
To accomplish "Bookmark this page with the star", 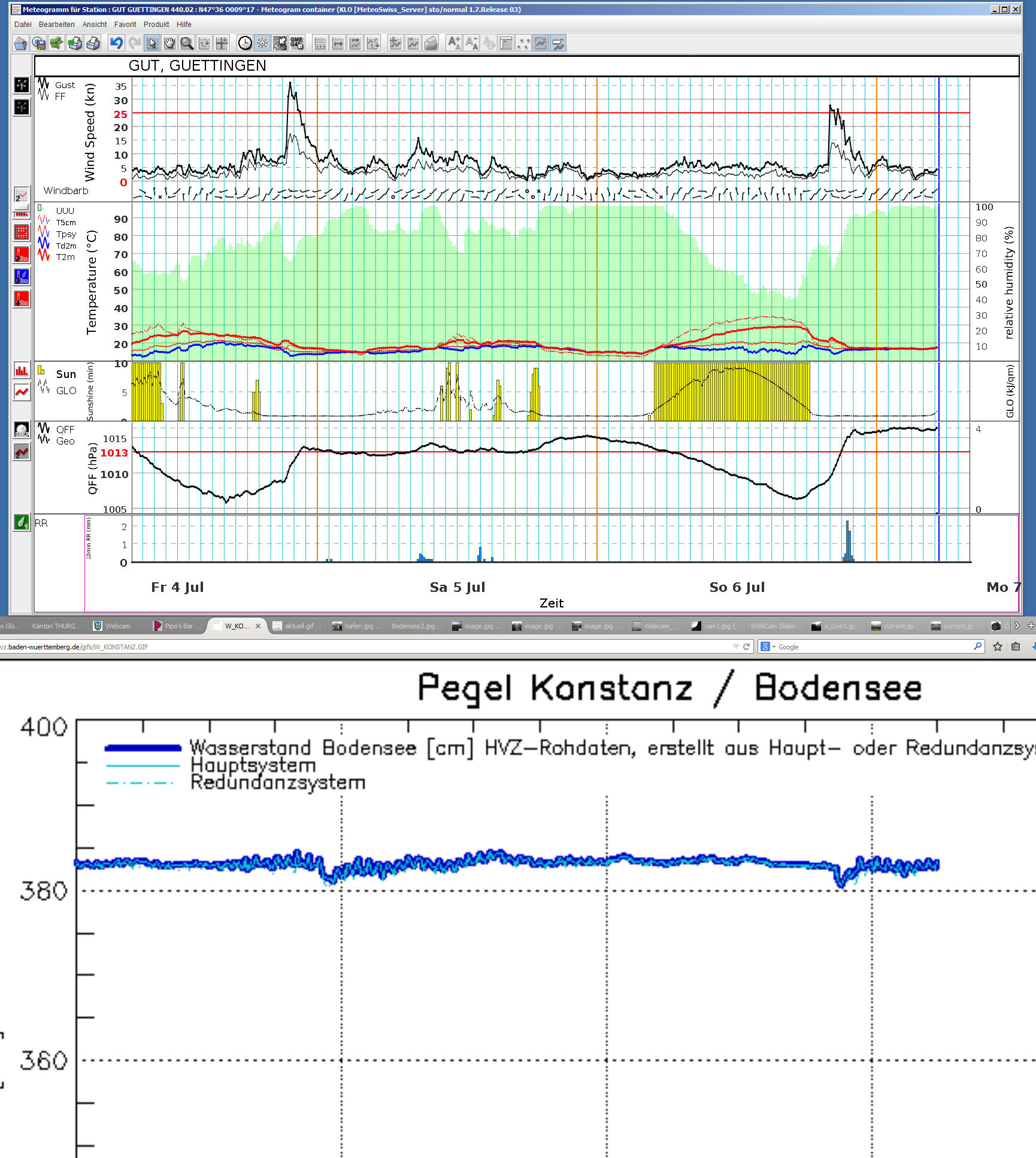I will [x=998, y=647].
